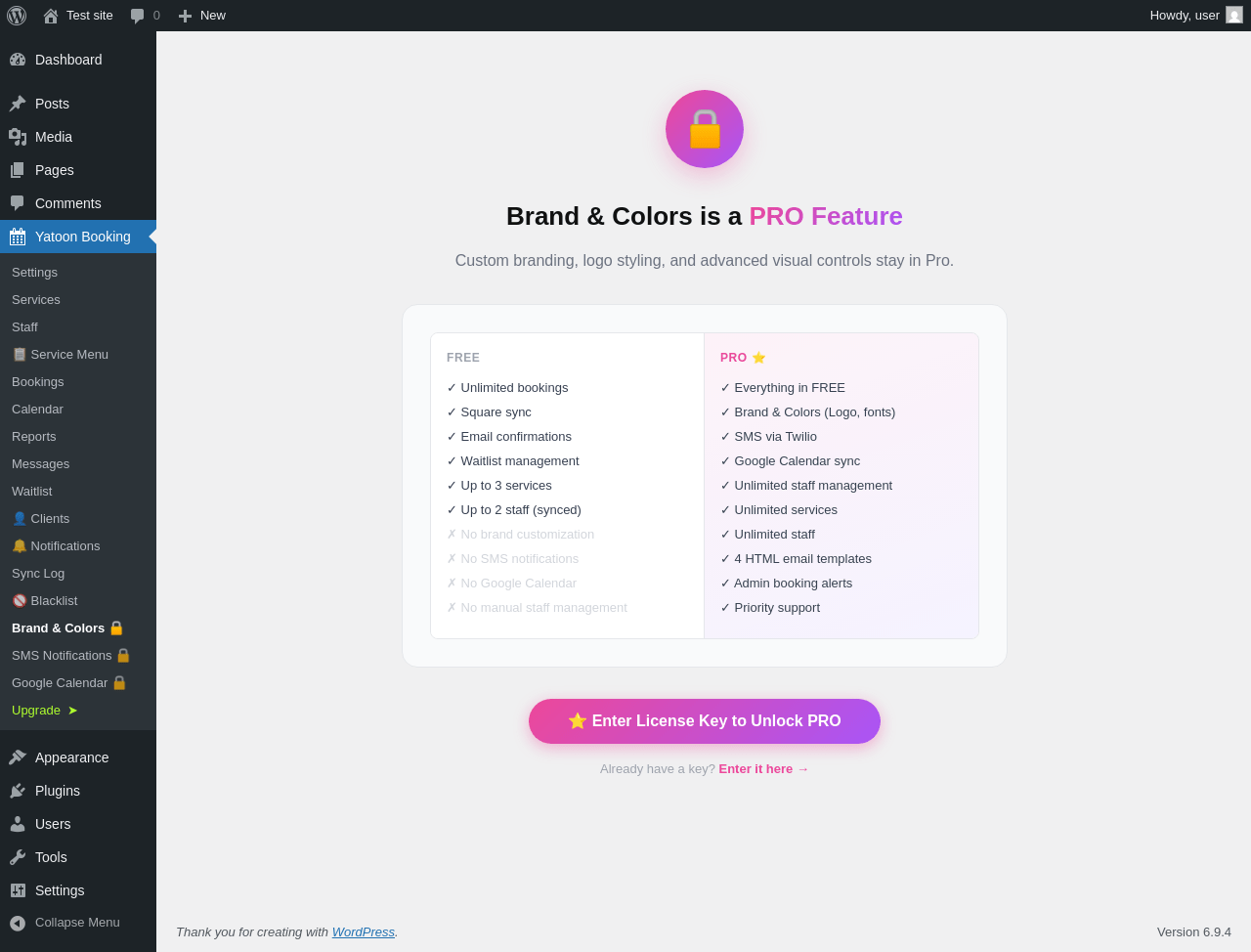Click Enter License Key to Unlock PRO
Image resolution: width=1251 pixels, height=952 pixels.
point(705,721)
